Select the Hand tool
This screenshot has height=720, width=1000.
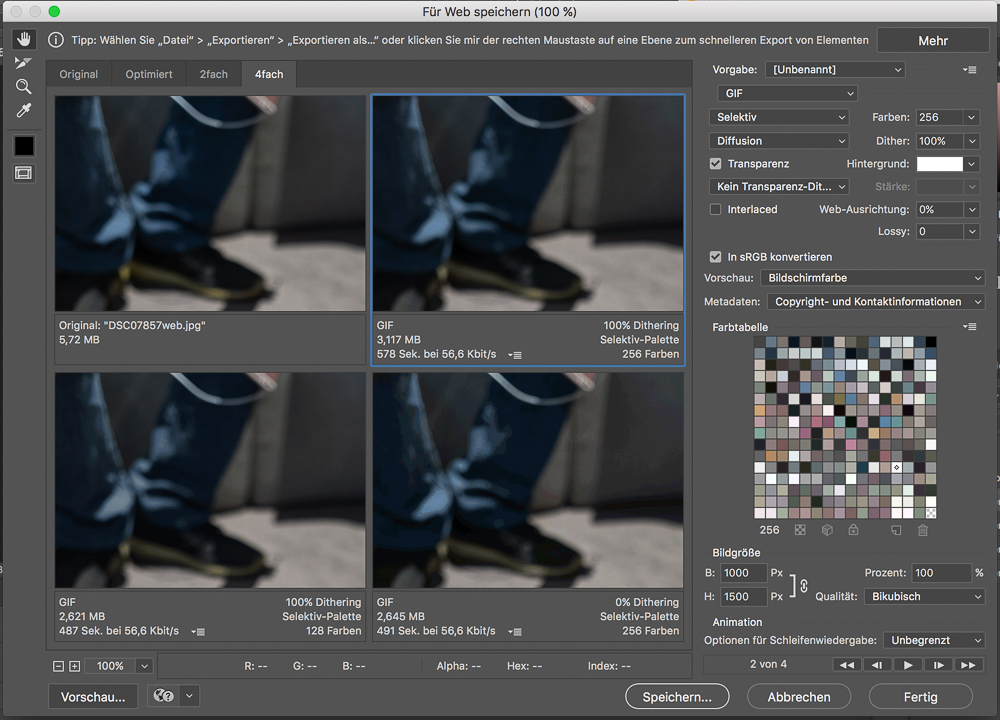click(x=24, y=40)
